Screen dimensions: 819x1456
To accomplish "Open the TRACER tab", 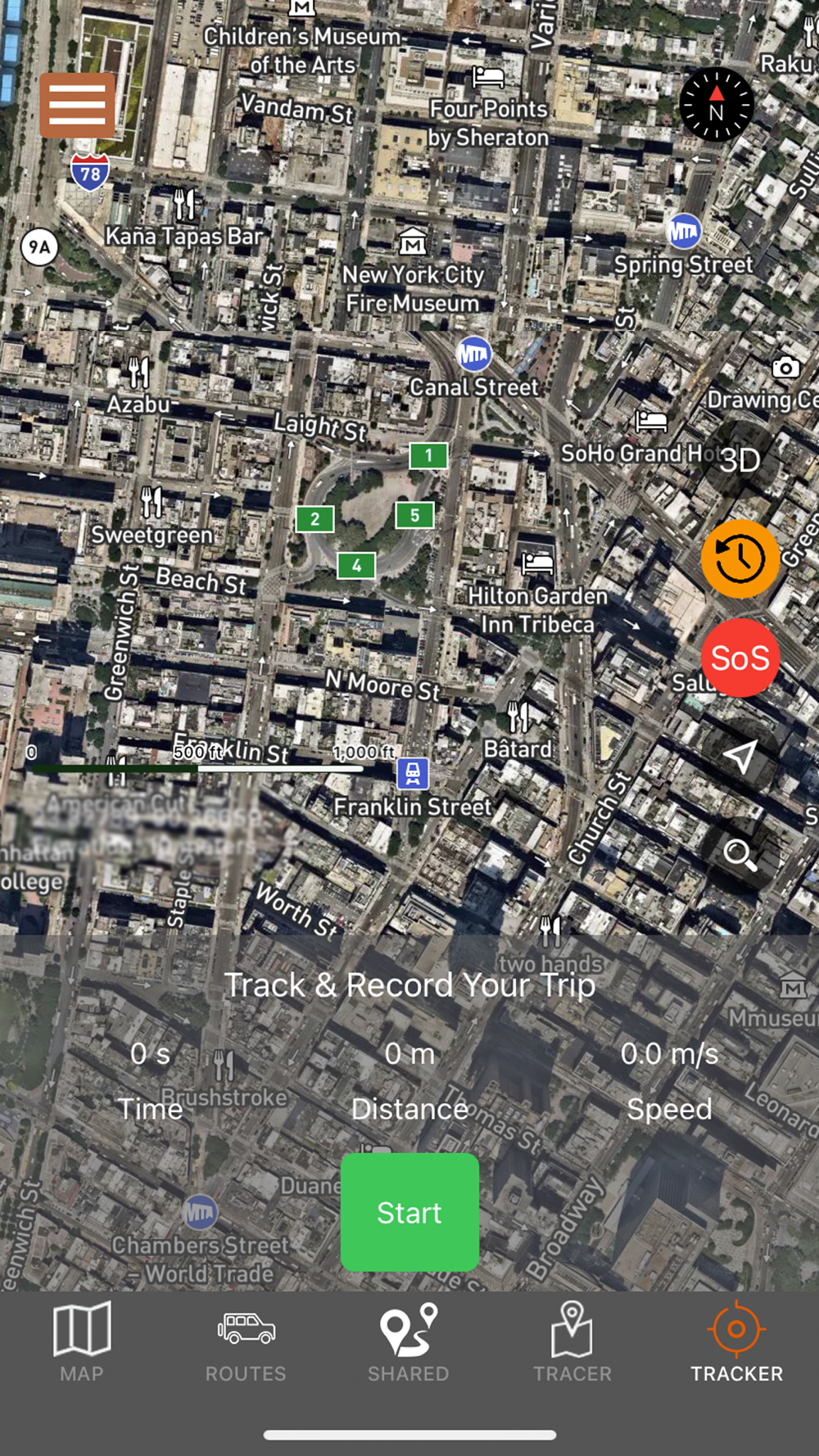I will click(x=572, y=1343).
